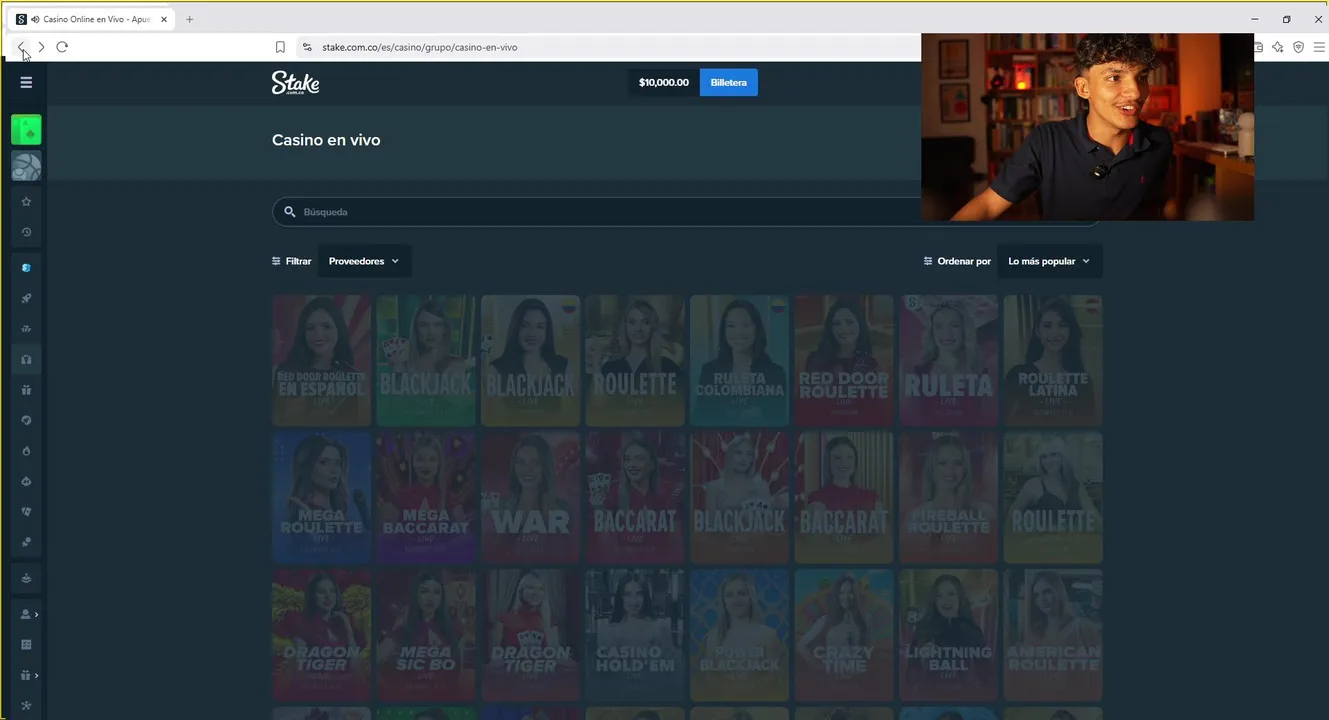The width and height of the screenshot is (1329, 720).
Task: Open Mega Baccarat game
Action: [426, 498]
